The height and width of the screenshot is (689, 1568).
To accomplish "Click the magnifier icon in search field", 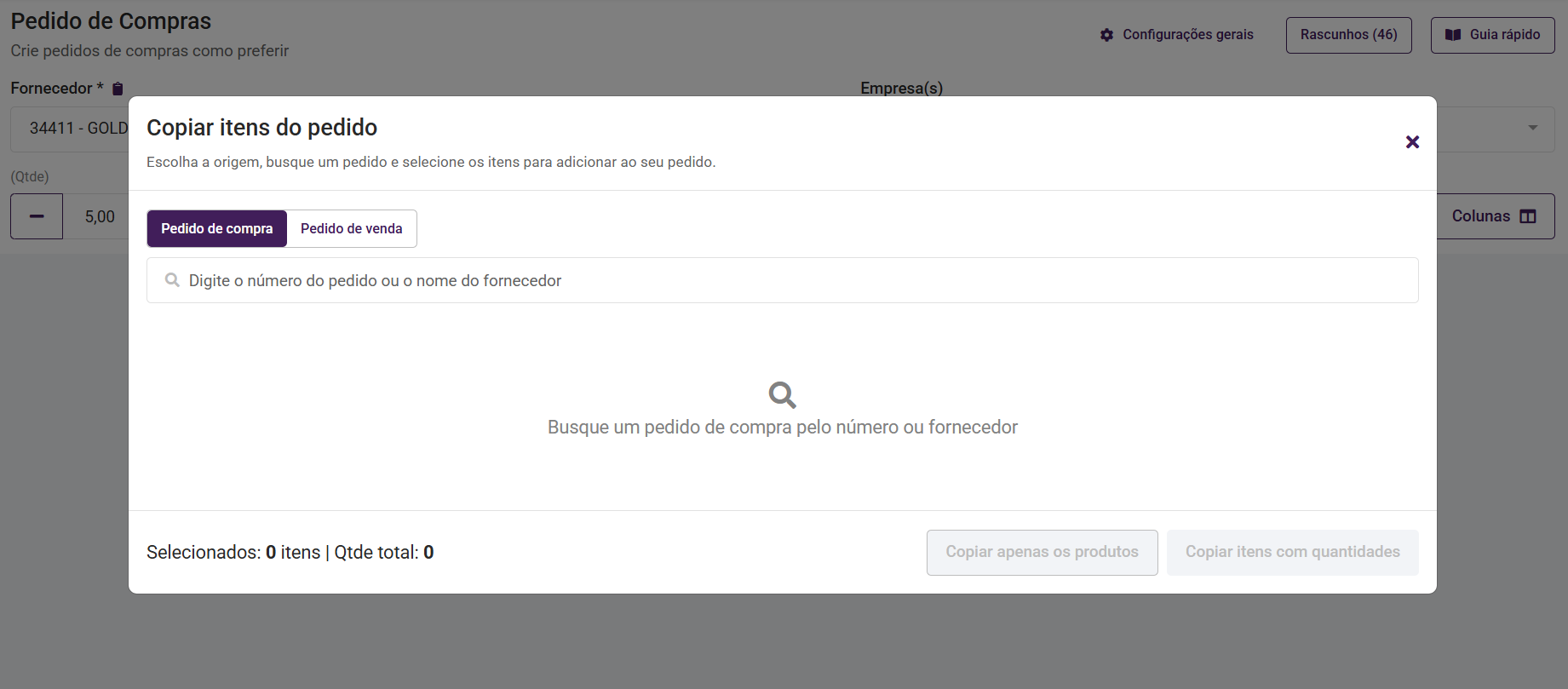I will click(172, 280).
